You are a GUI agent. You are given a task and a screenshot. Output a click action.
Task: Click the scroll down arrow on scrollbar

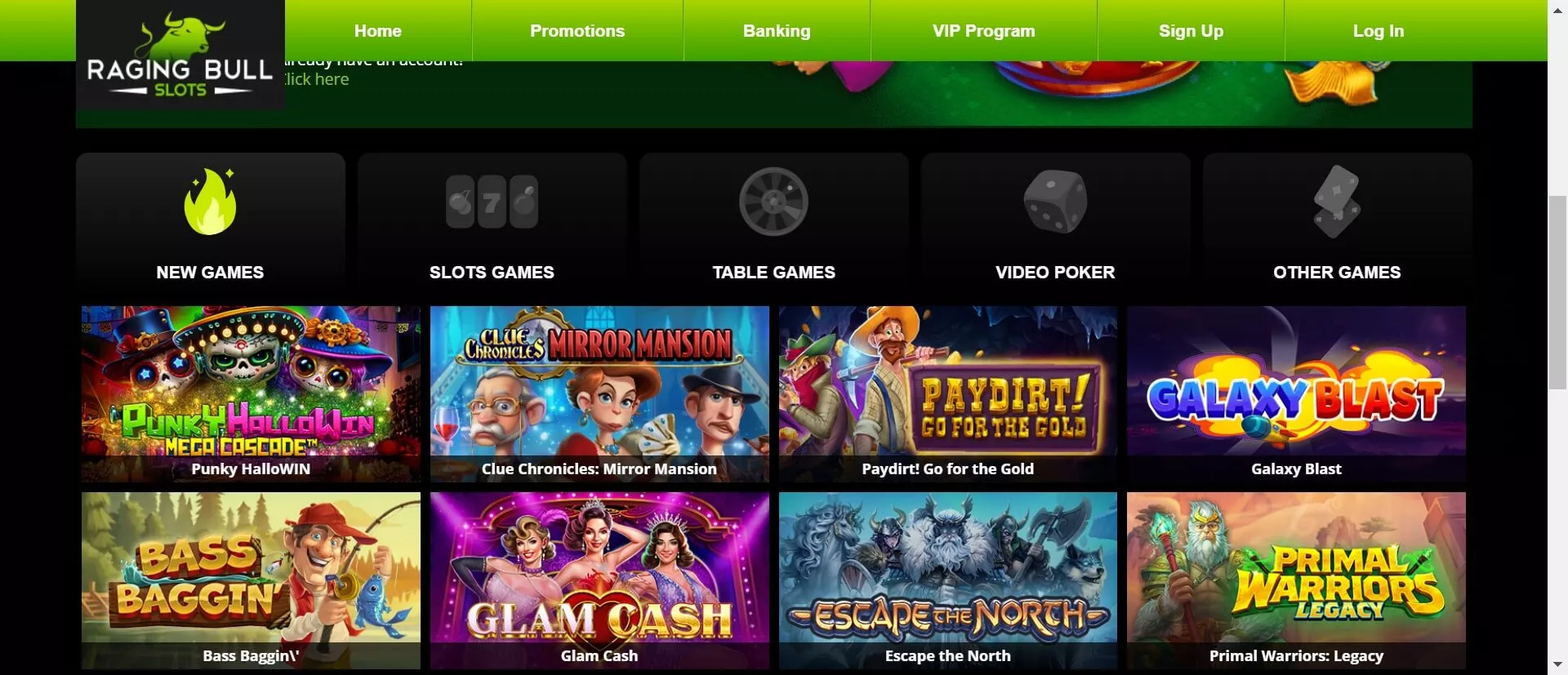pyautogui.click(x=1558, y=665)
